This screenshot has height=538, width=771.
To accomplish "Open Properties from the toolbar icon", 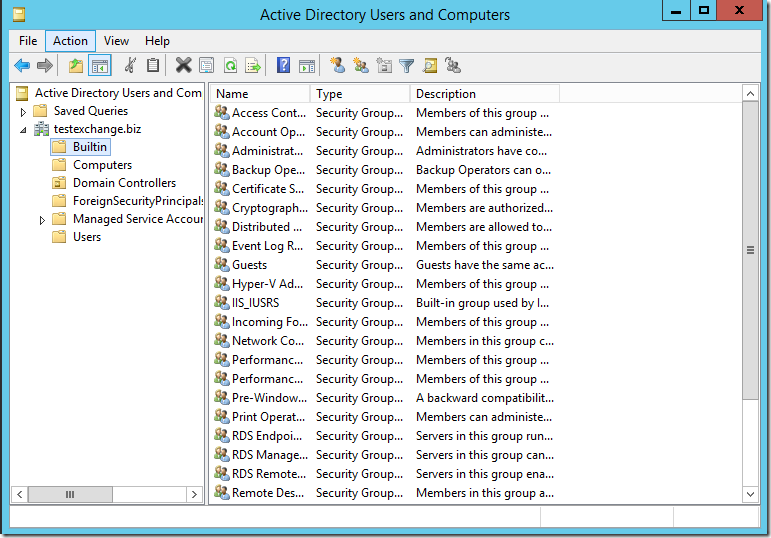I will [x=207, y=65].
